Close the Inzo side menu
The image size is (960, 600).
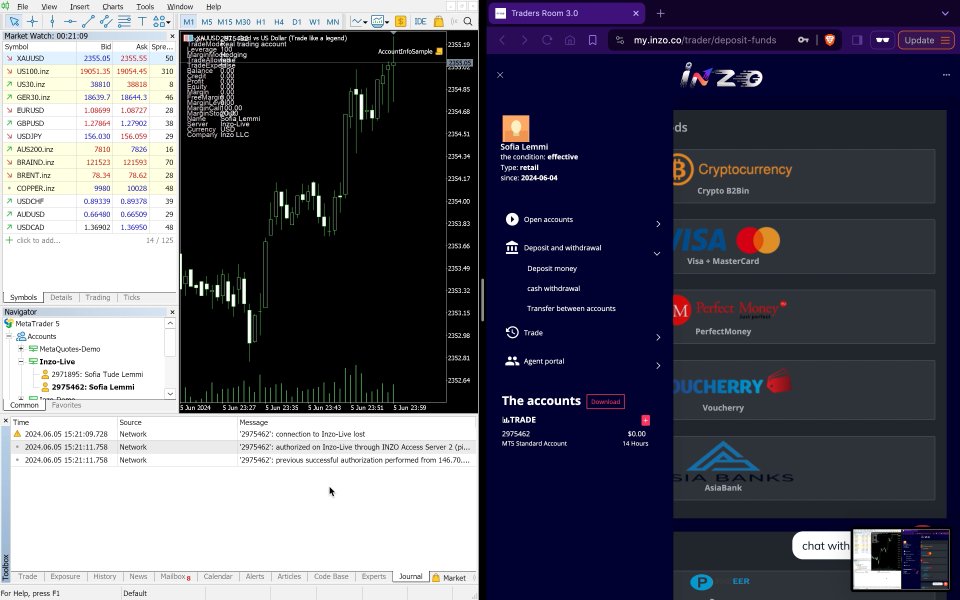[x=500, y=75]
